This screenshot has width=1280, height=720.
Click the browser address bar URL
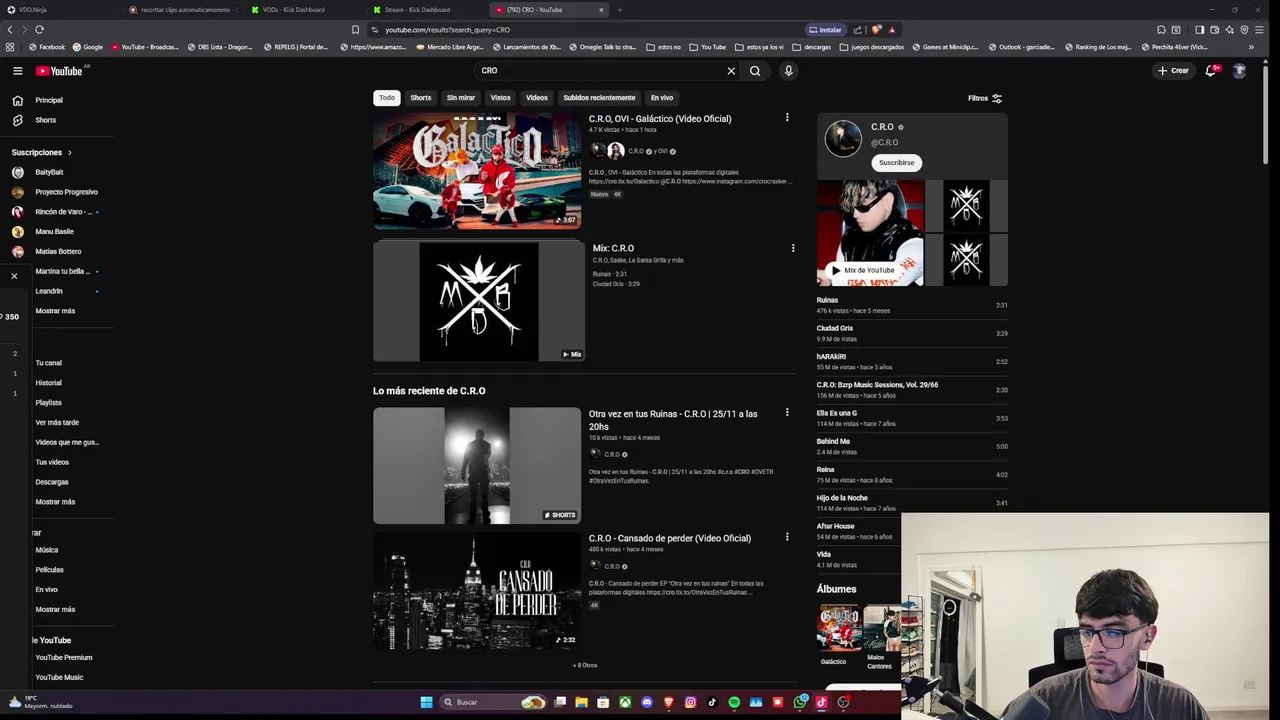pyautogui.click(x=447, y=30)
